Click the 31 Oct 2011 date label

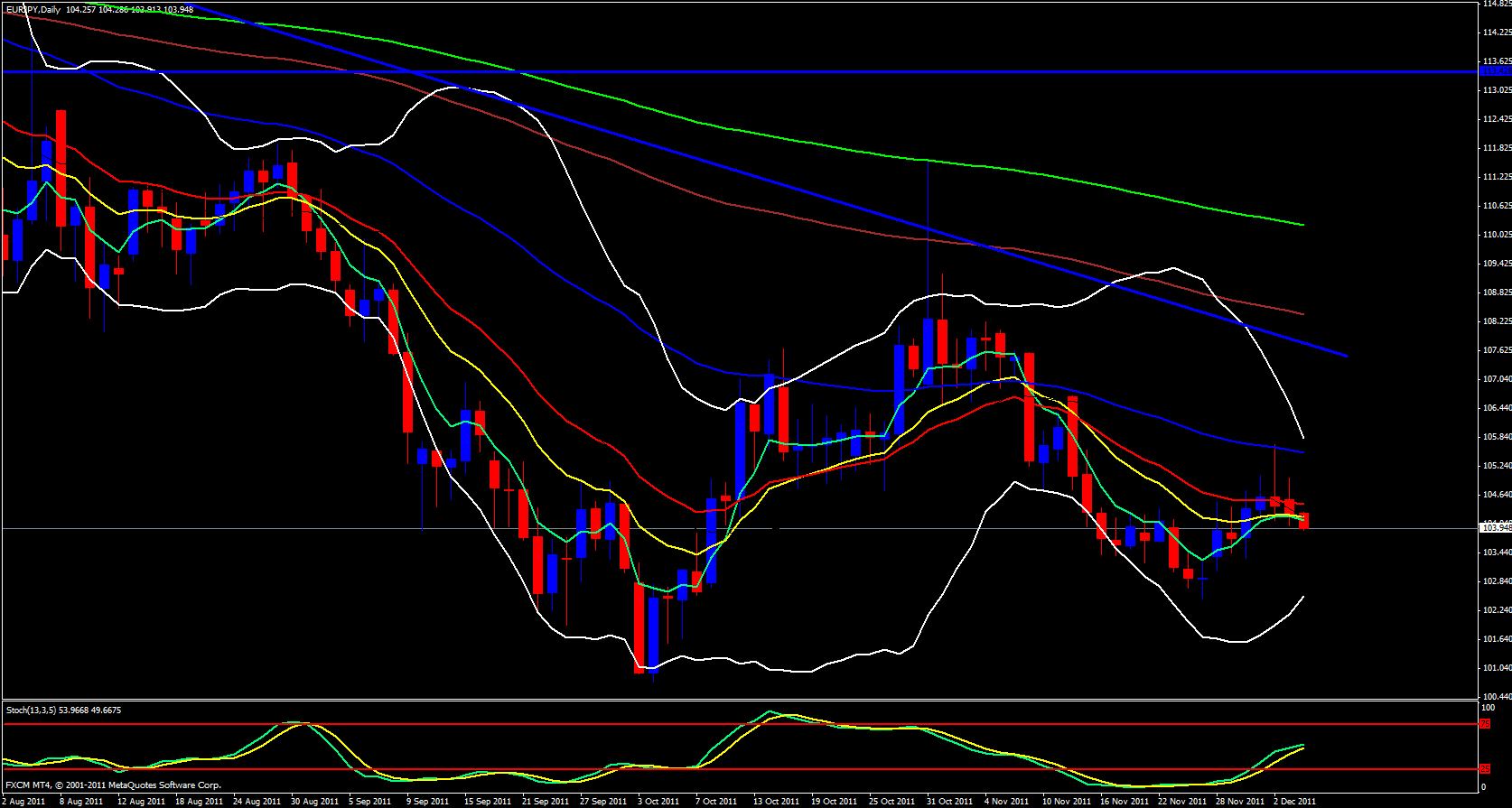[x=949, y=801]
